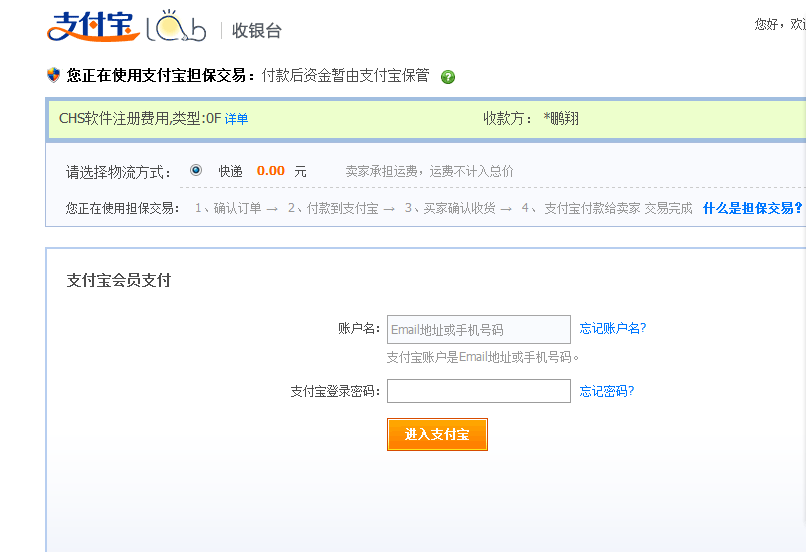806x552 pixels.
Task: Focus the 账户名 email or phone field
Action: 479,329
